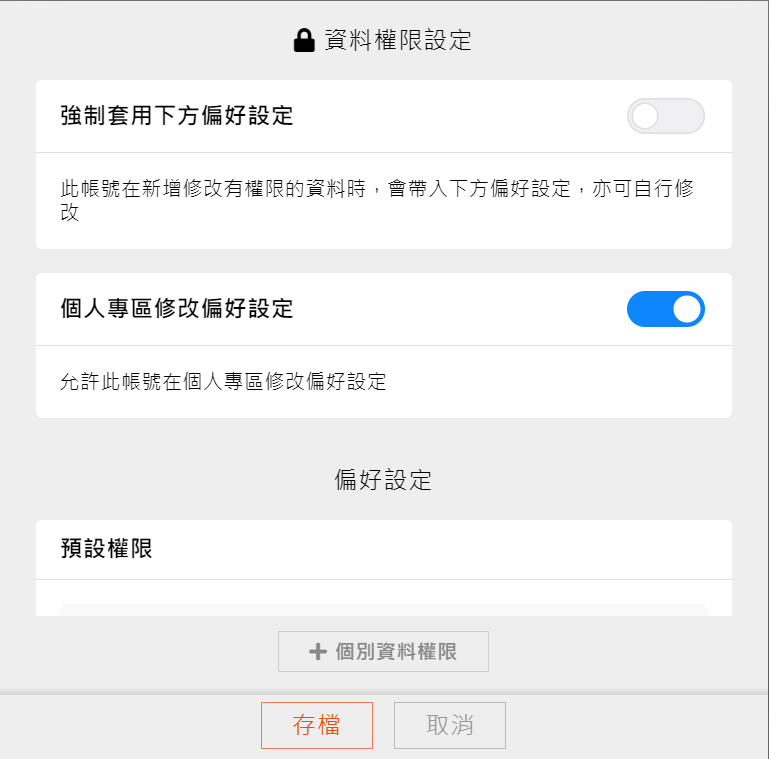Click the white knob of the gray toggle
The height and width of the screenshot is (759, 769).
(646, 116)
